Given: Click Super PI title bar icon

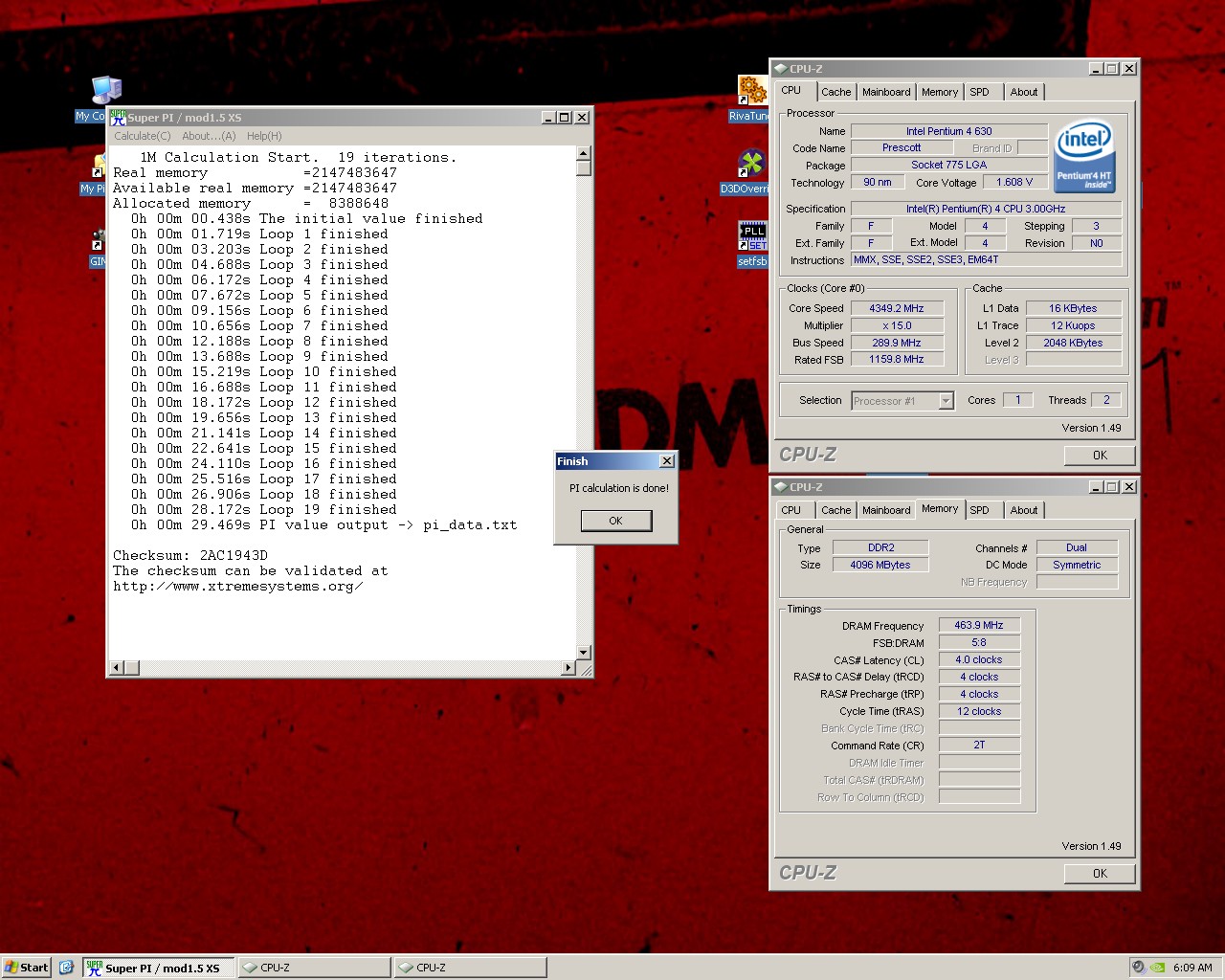Looking at the screenshot, I should (x=118, y=118).
